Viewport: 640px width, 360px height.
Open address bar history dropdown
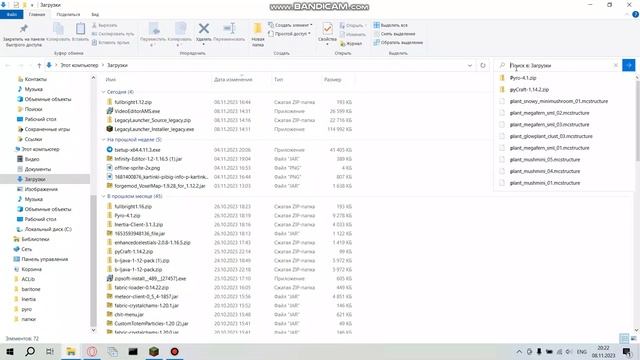[470, 65]
